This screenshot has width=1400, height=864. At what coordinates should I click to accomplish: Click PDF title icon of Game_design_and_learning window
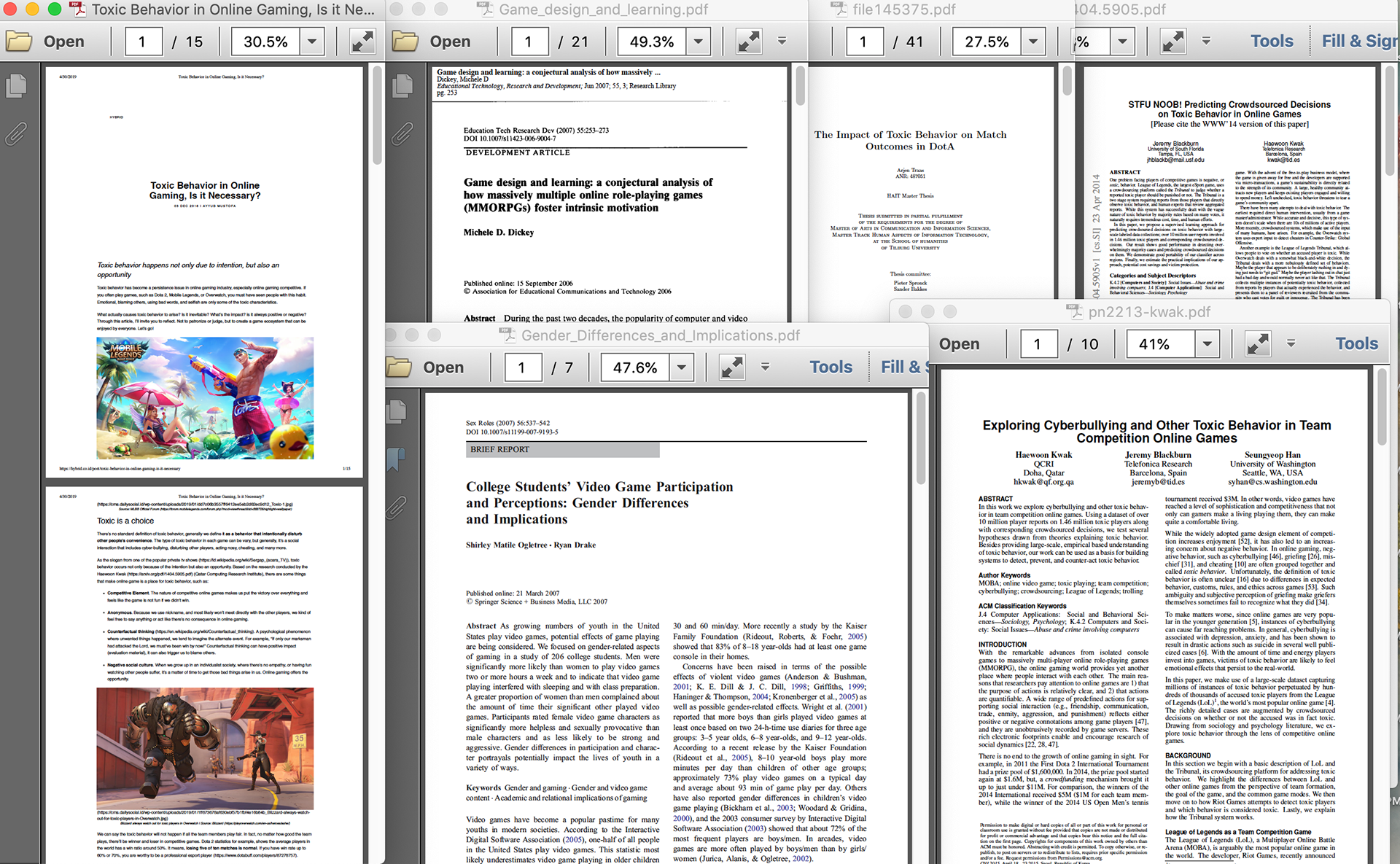tap(485, 9)
